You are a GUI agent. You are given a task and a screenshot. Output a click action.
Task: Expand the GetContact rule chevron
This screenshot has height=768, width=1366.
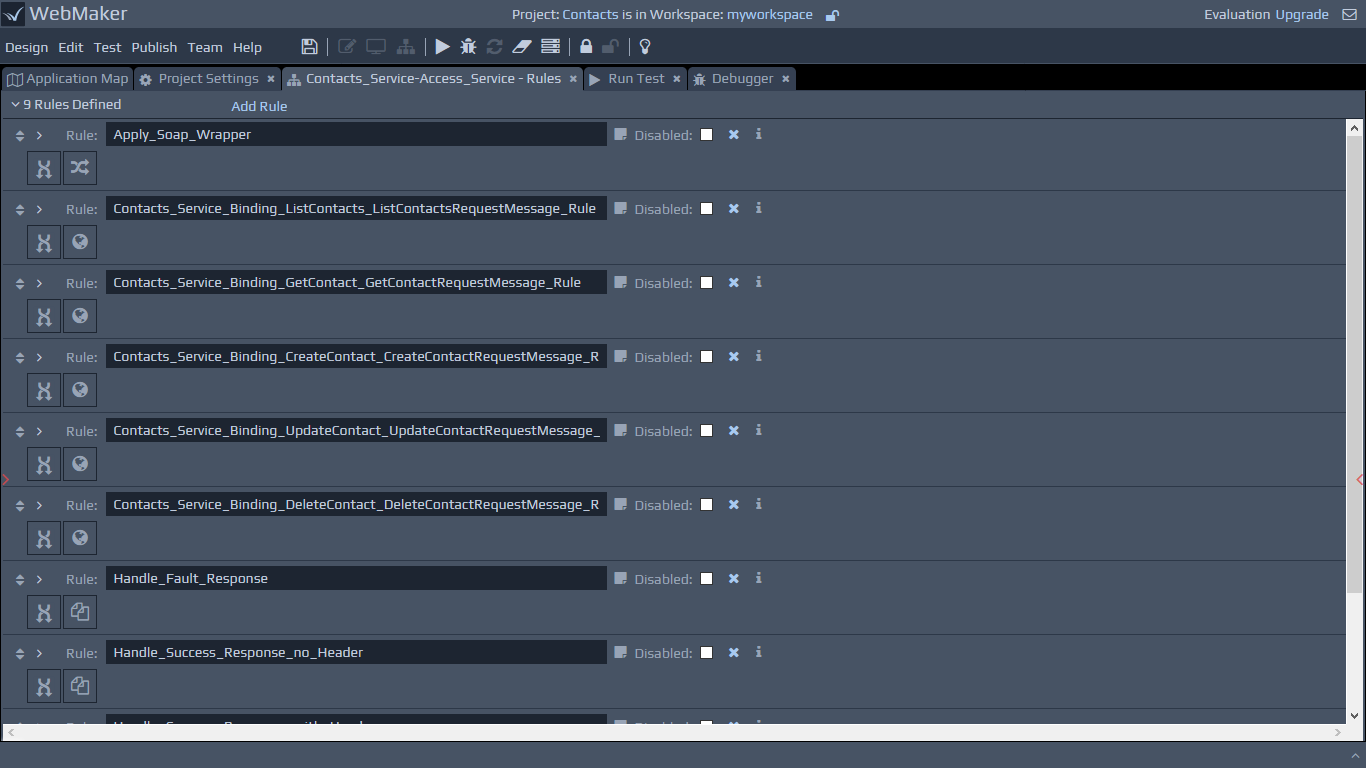point(40,283)
